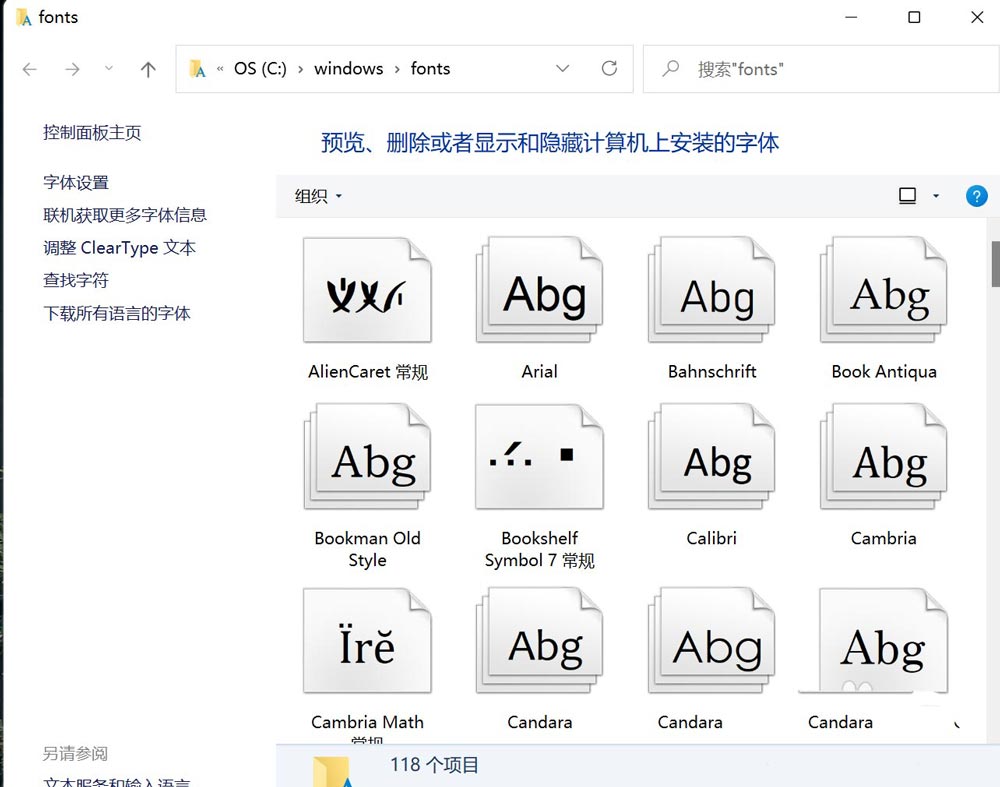Open 下载所有语言的字体 link
This screenshot has height=787, width=1000.
(117, 313)
